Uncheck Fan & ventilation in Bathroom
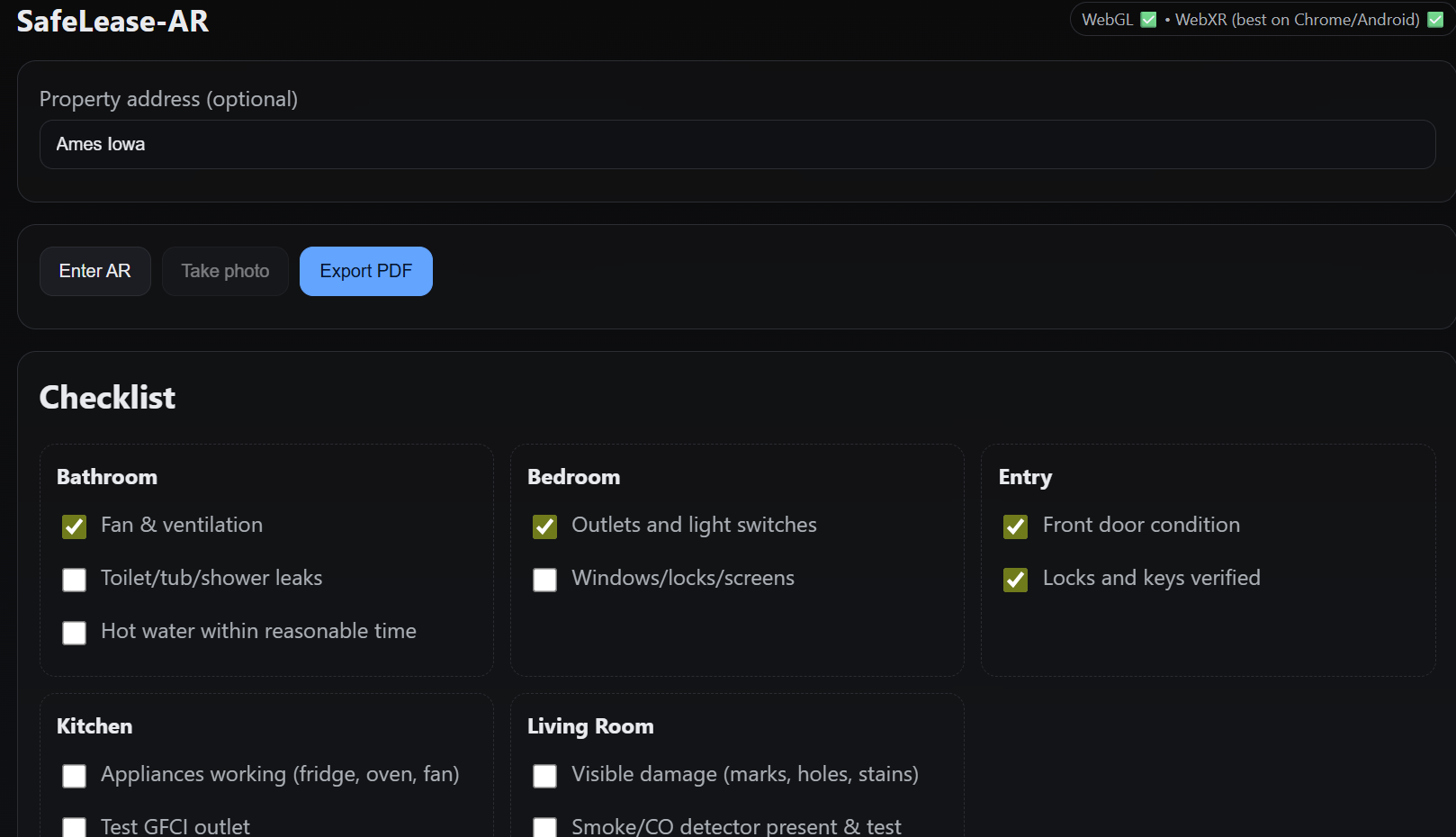This screenshot has height=837, width=1456. (74, 526)
